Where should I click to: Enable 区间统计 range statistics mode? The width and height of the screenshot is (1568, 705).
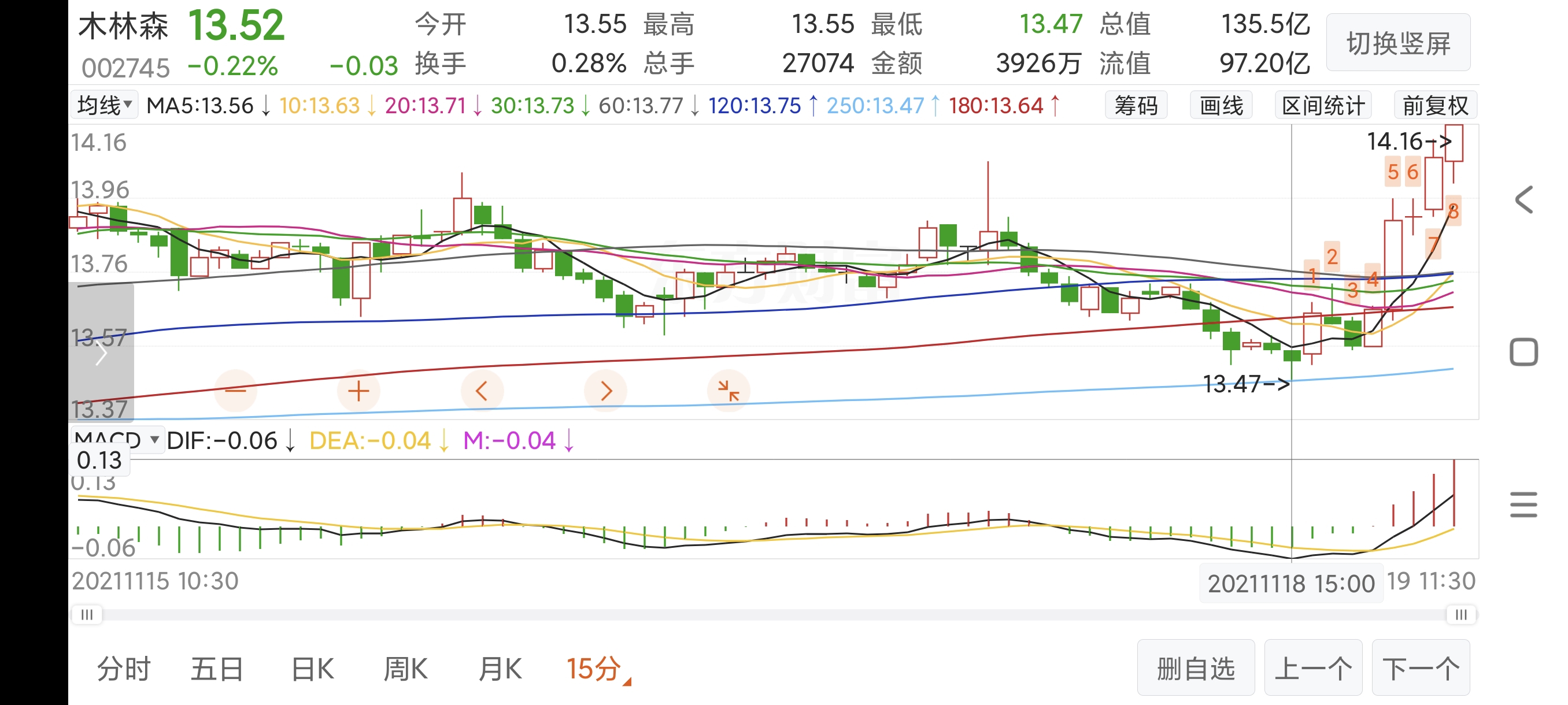coord(1323,106)
